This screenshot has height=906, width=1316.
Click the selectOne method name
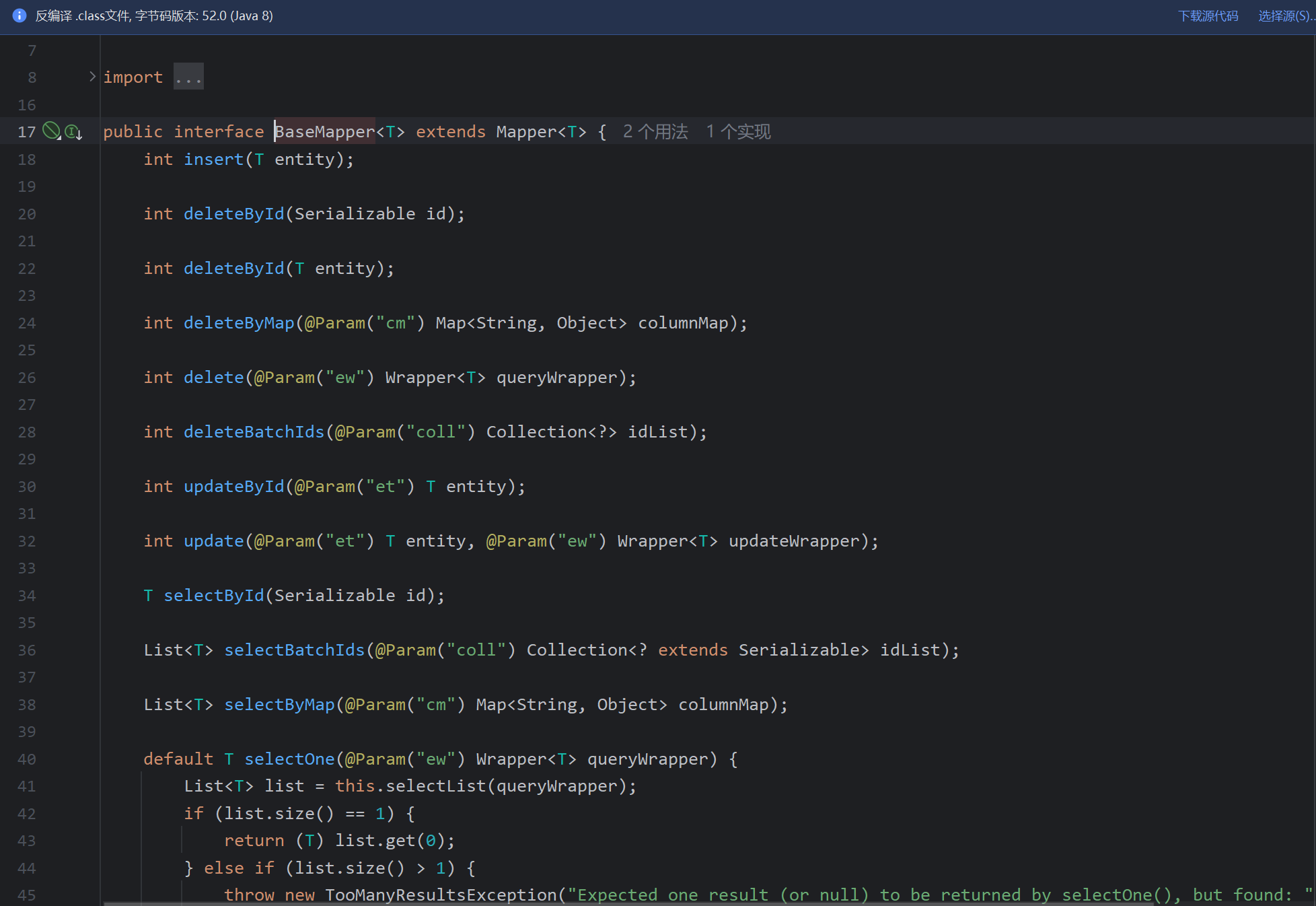[289, 759]
